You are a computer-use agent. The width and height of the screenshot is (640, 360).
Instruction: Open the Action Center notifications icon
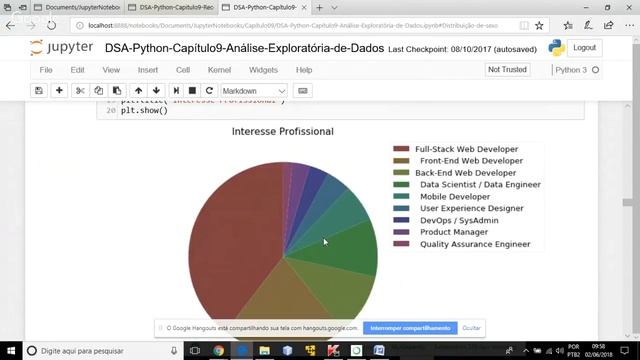click(x=624, y=351)
